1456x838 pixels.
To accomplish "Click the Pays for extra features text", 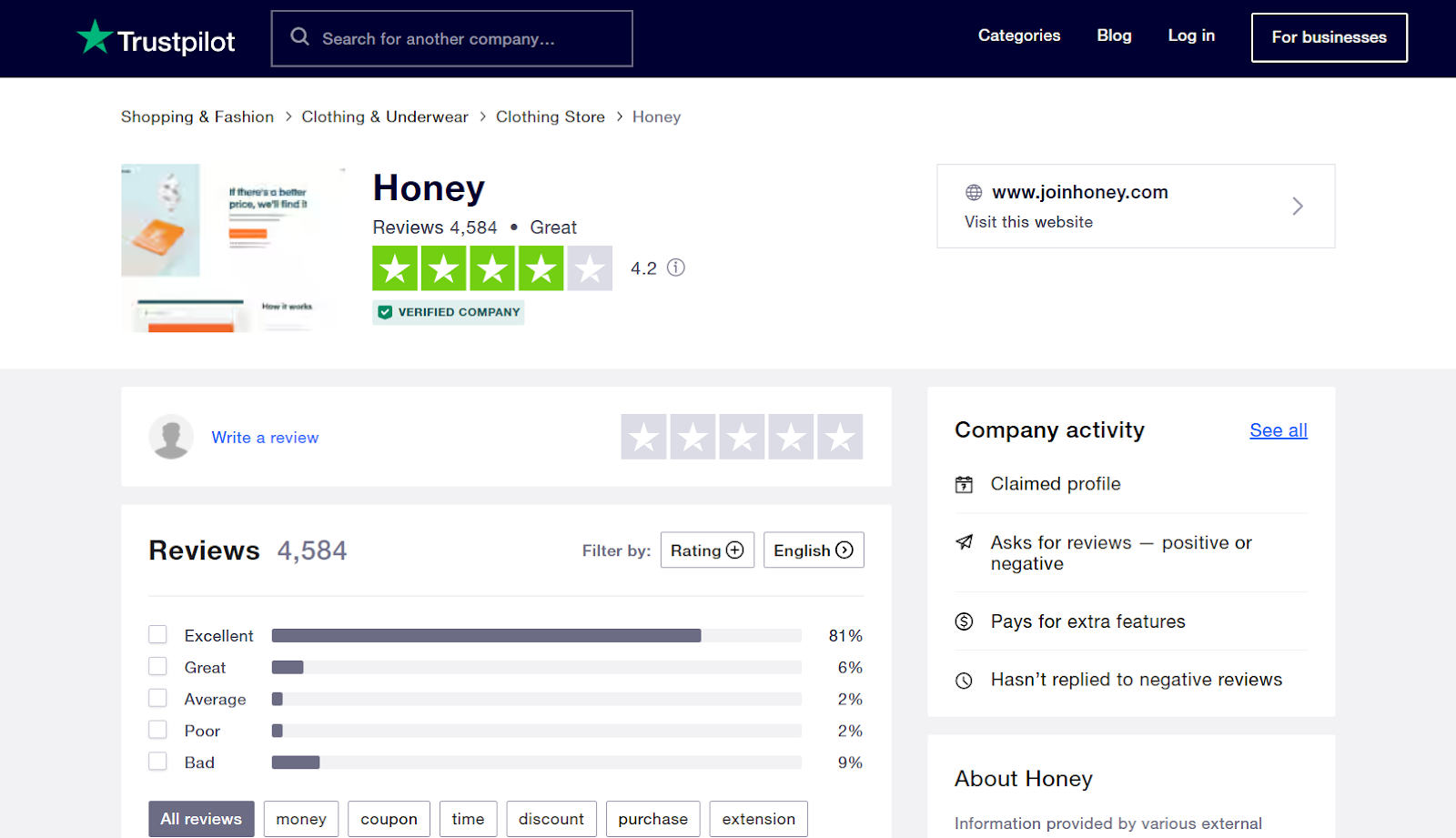I will point(1088,621).
